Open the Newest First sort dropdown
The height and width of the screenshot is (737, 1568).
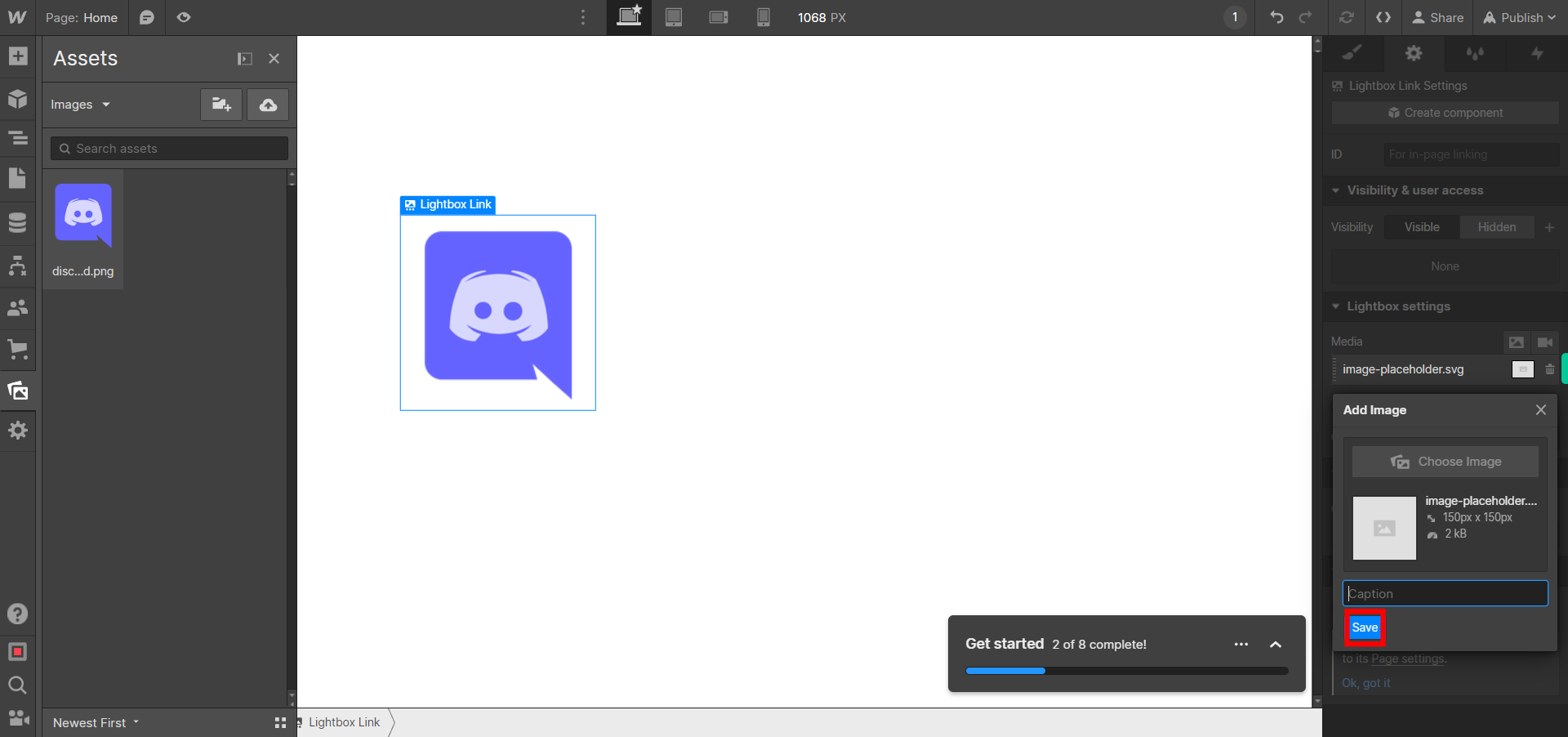pyautogui.click(x=96, y=723)
